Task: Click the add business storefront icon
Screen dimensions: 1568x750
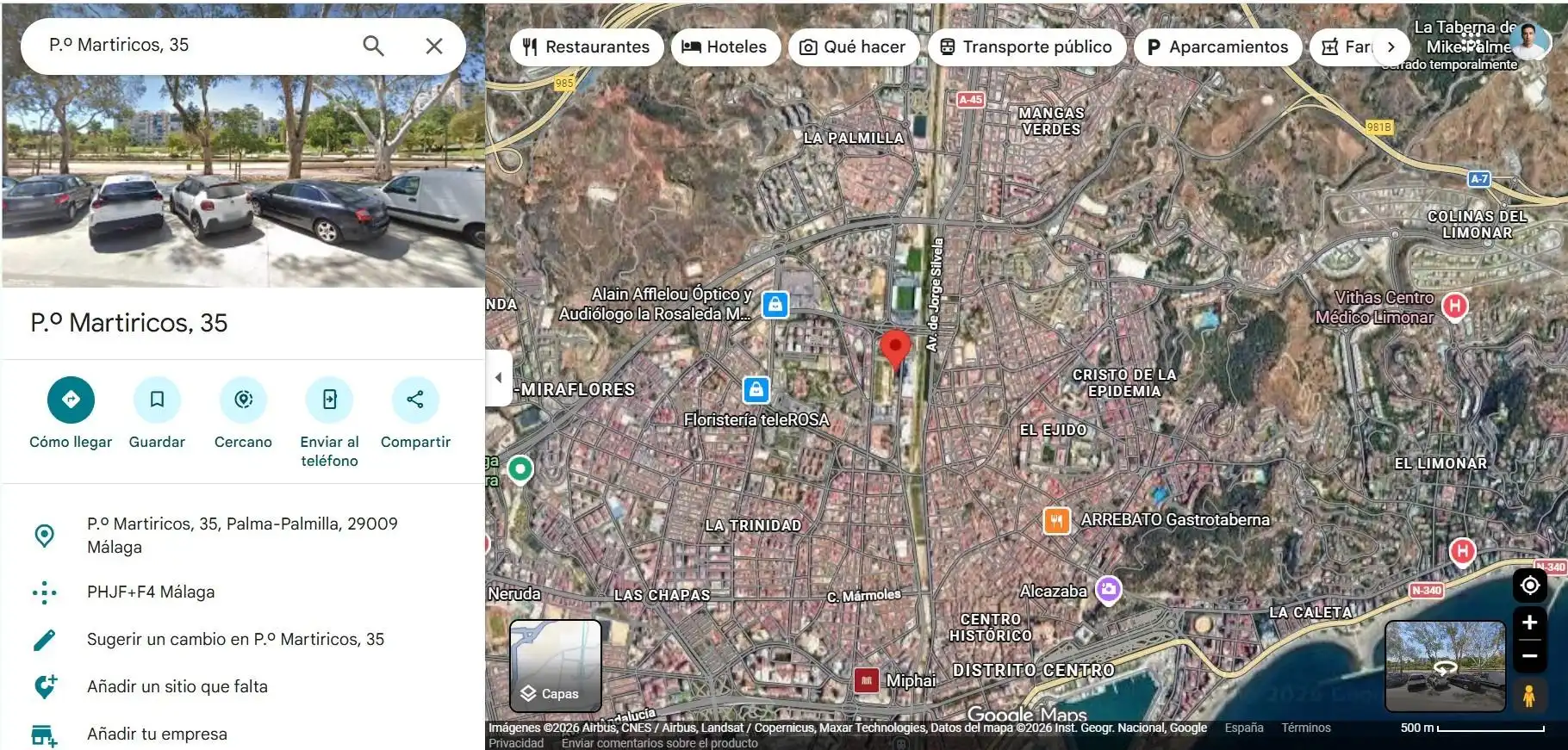Action: pos(44,735)
